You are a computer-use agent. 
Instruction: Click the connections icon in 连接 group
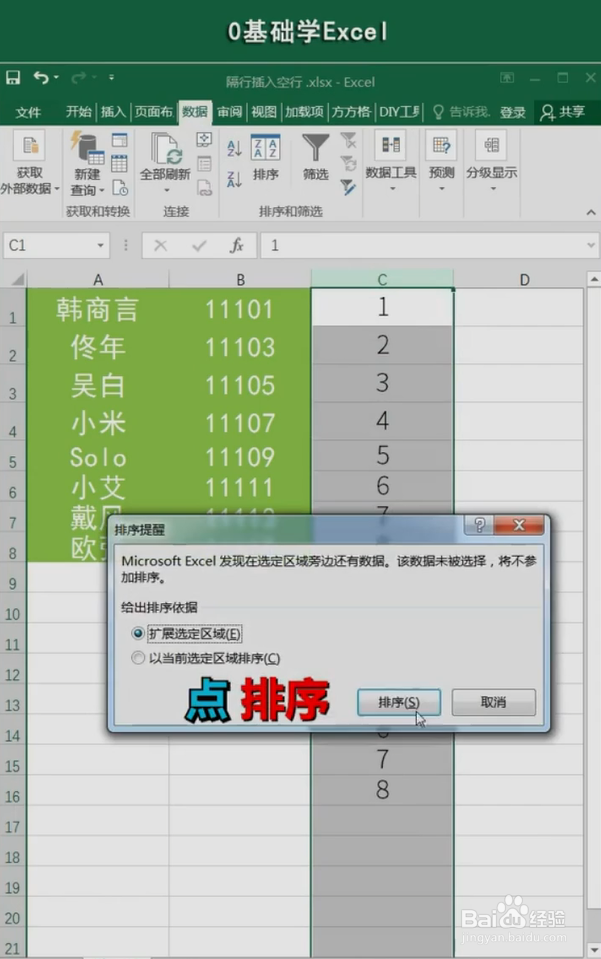[x=204, y=139]
